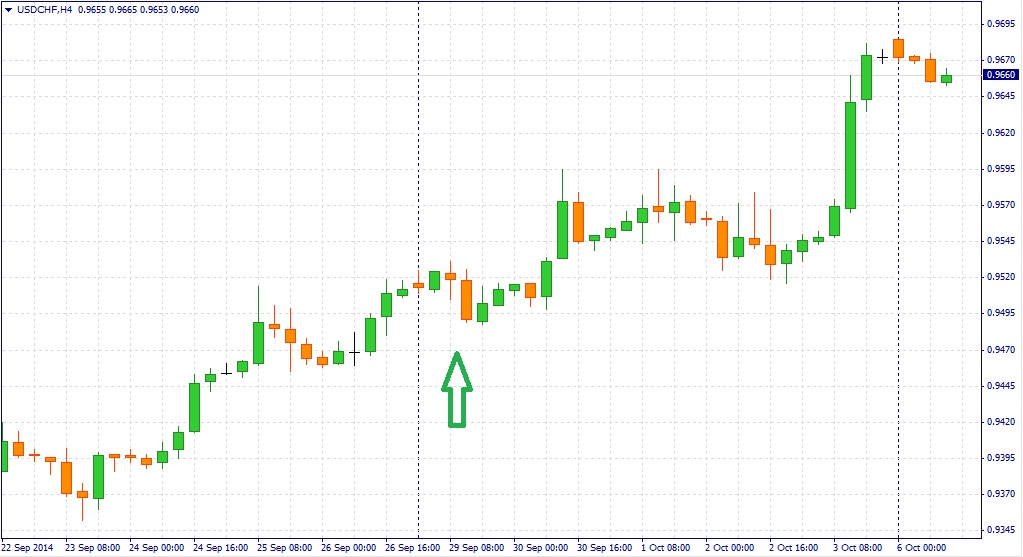
Task: Click the triangle arrow beside USDCHF,H4
Action: (9, 9)
